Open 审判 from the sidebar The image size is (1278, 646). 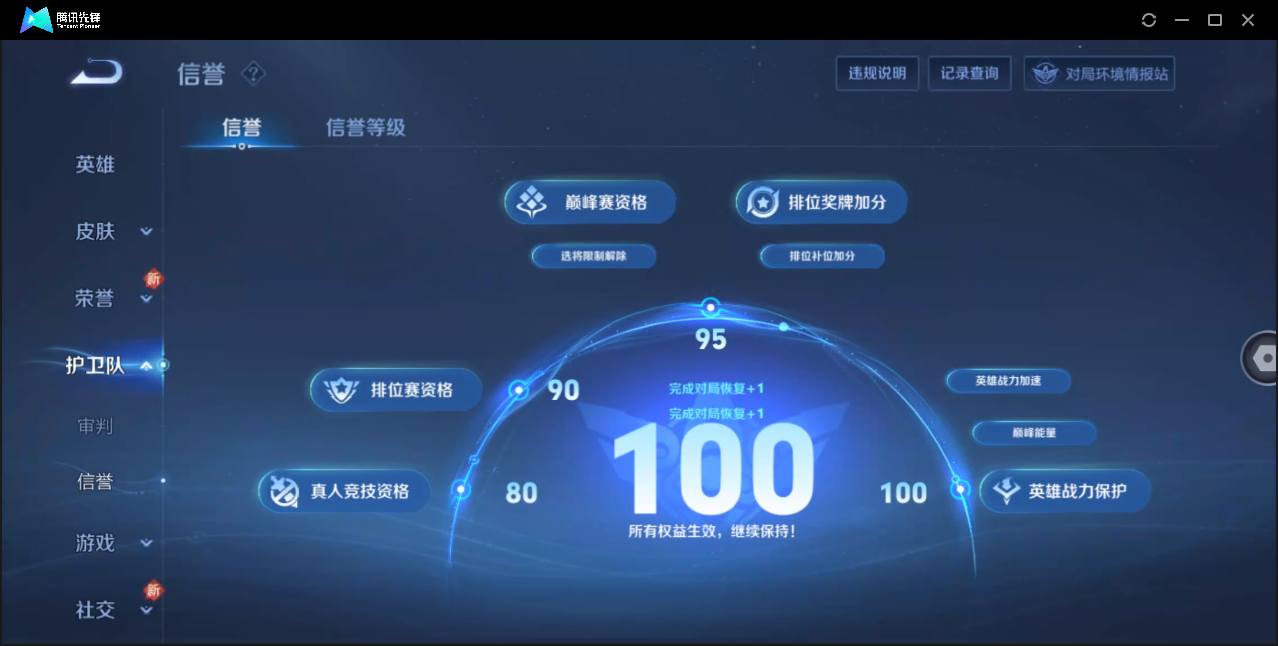[x=95, y=425]
